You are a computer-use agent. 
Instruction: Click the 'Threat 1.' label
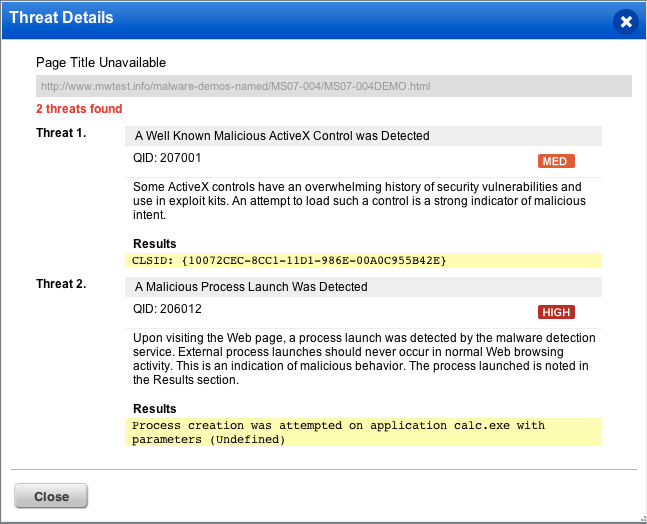coord(61,133)
